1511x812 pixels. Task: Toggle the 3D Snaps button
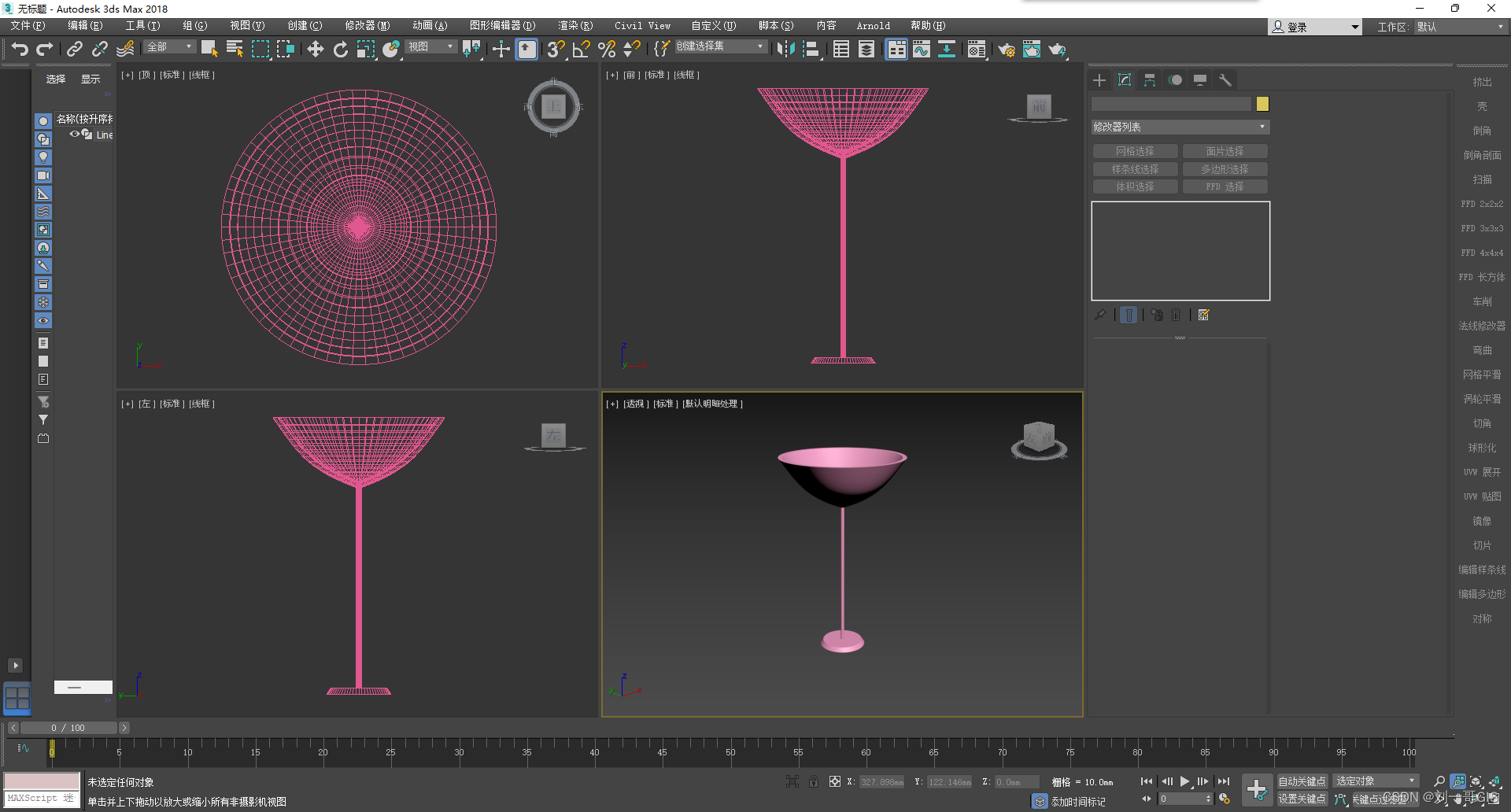556,50
